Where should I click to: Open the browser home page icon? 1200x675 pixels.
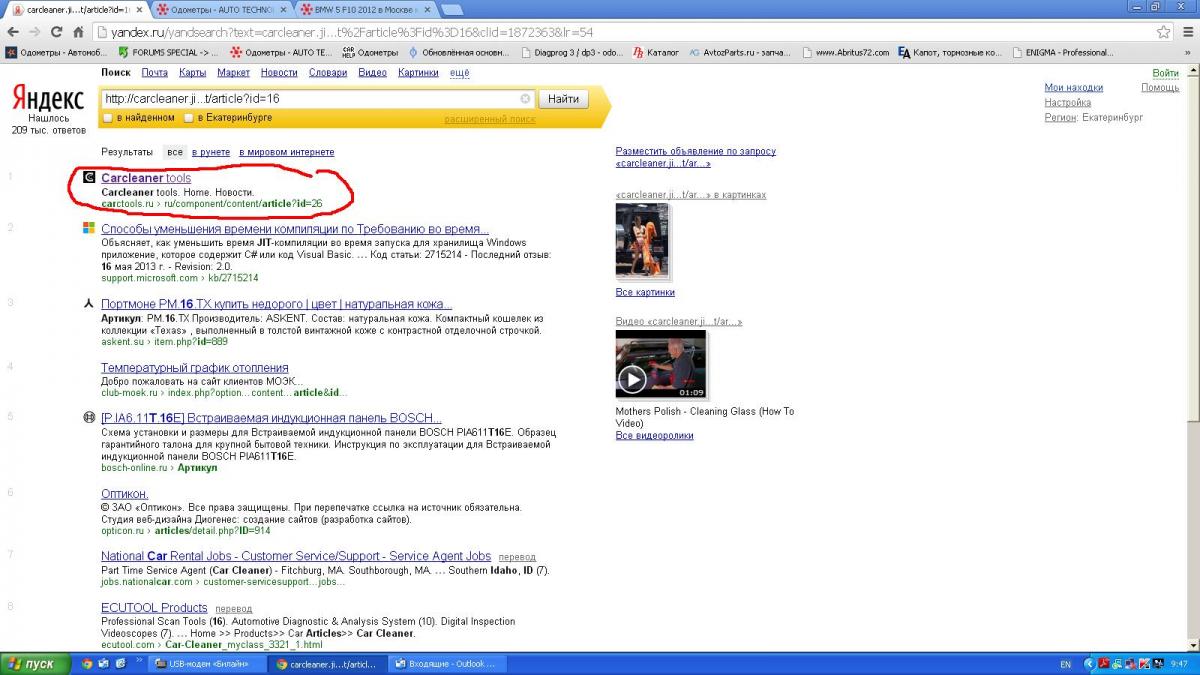point(77,32)
